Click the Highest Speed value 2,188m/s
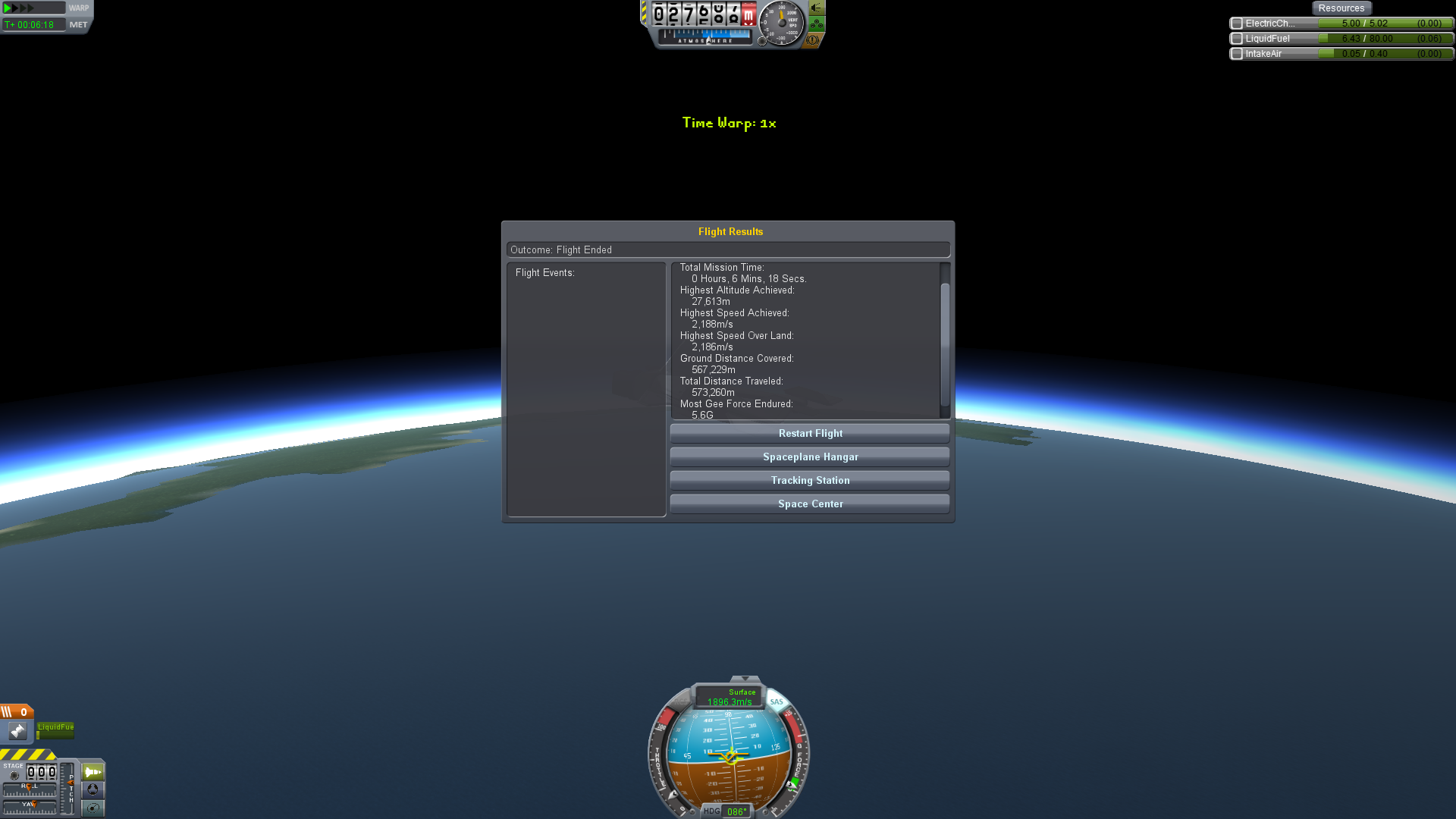Screen dimensions: 1456x819 click(x=712, y=324)
